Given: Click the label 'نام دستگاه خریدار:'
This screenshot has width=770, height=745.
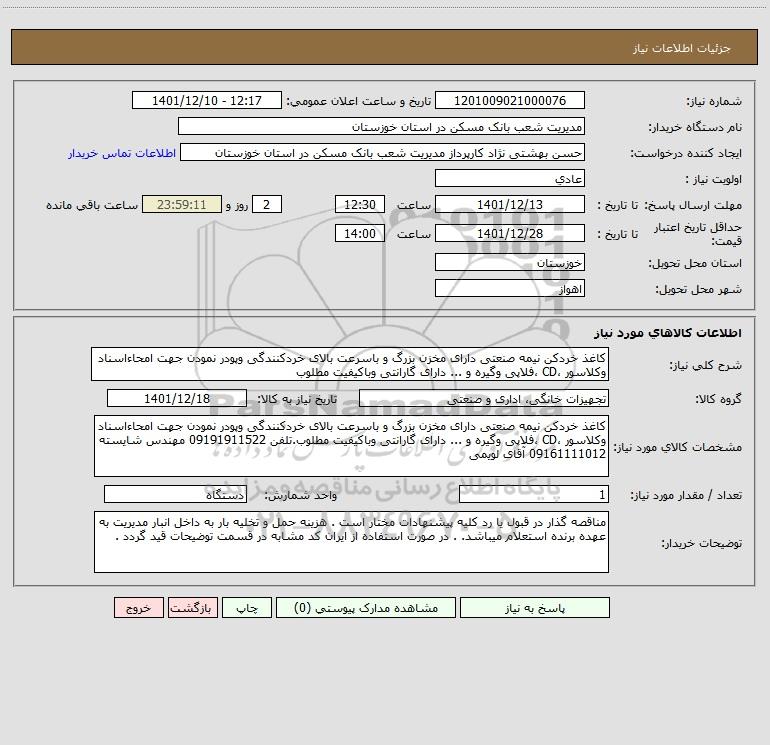Looking at the screenshot, I should pos(695,128).
